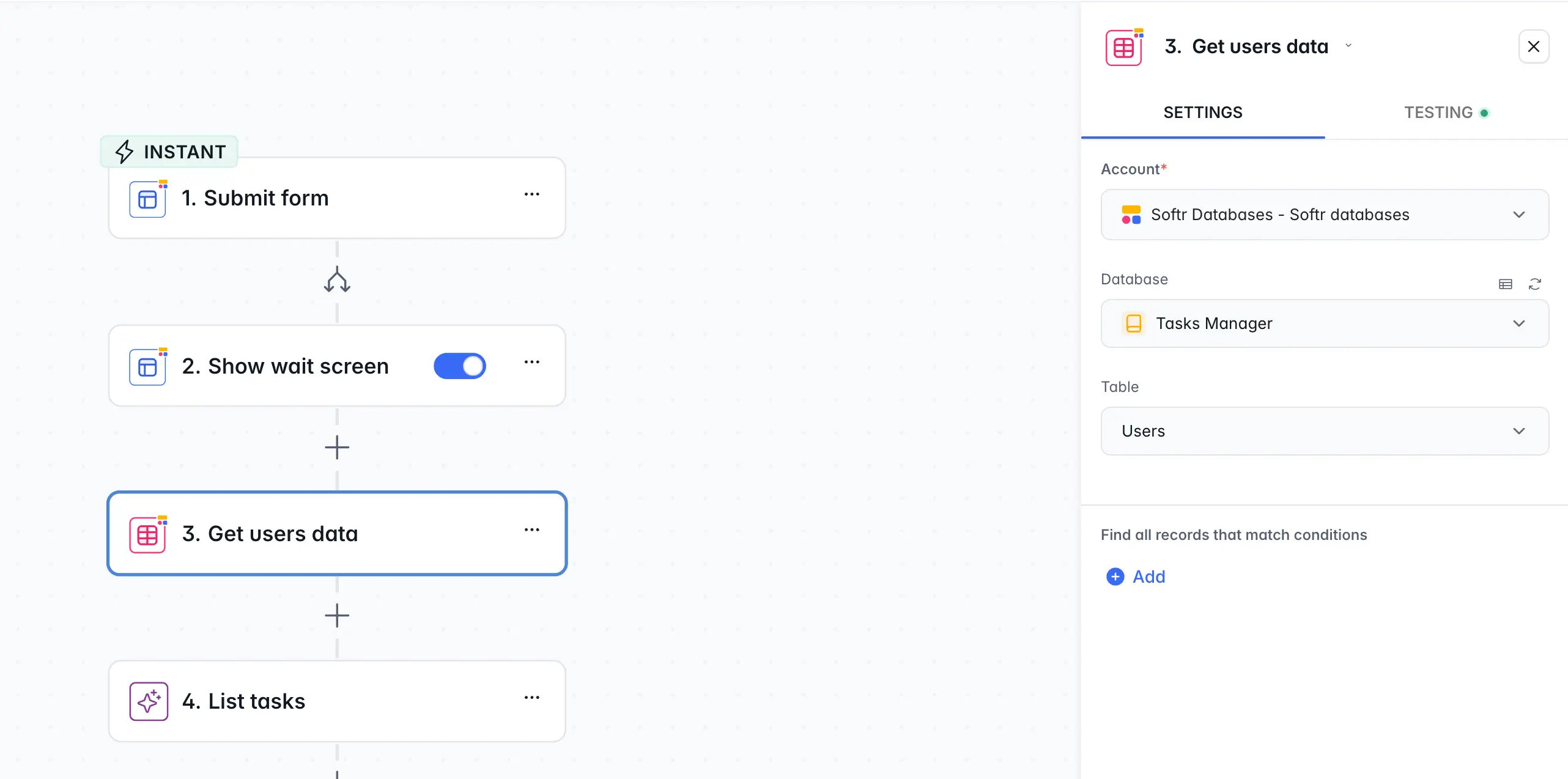1568x779 pixels.
Task: Open options menu for Submit form step
Action: pyautogui.click(x=532, y=194)
